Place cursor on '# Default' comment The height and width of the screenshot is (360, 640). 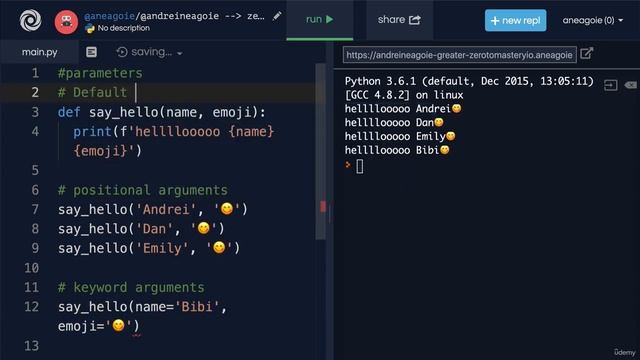coord(92,92)
